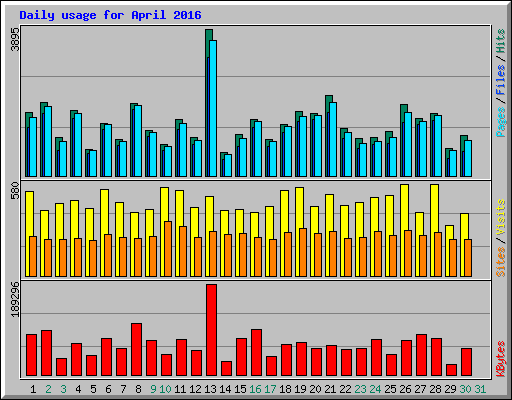Click day label 2 on x-axis
This screenshot has height=400, width=512.
pos(48,389)
